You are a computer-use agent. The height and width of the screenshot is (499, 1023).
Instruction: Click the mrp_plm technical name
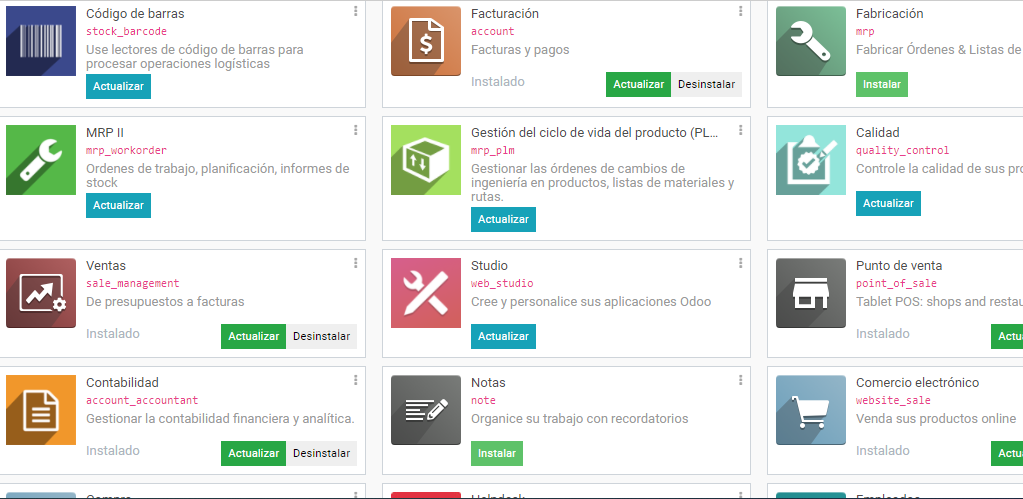pos(493,150)
